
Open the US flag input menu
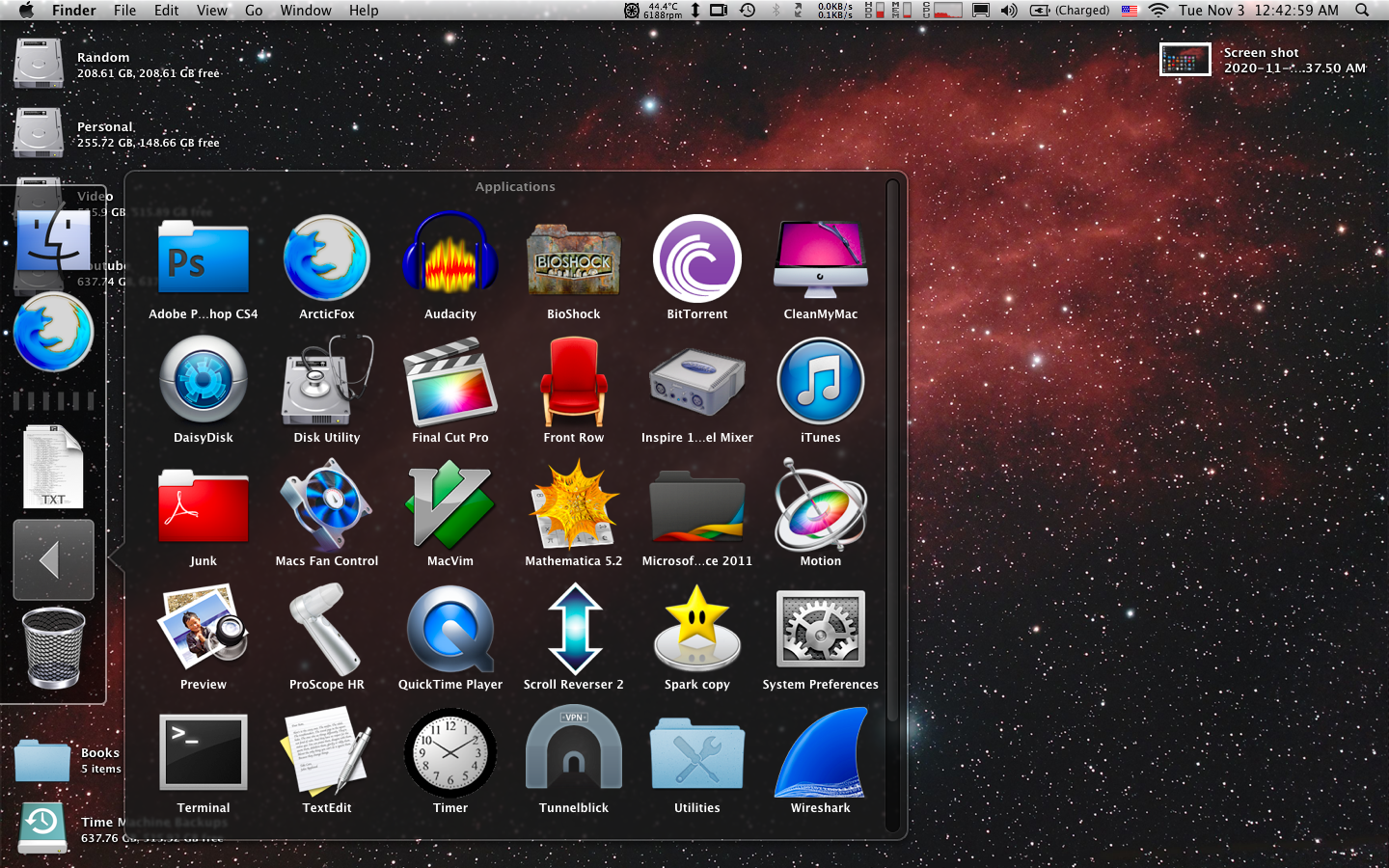tap(1130, 11)
